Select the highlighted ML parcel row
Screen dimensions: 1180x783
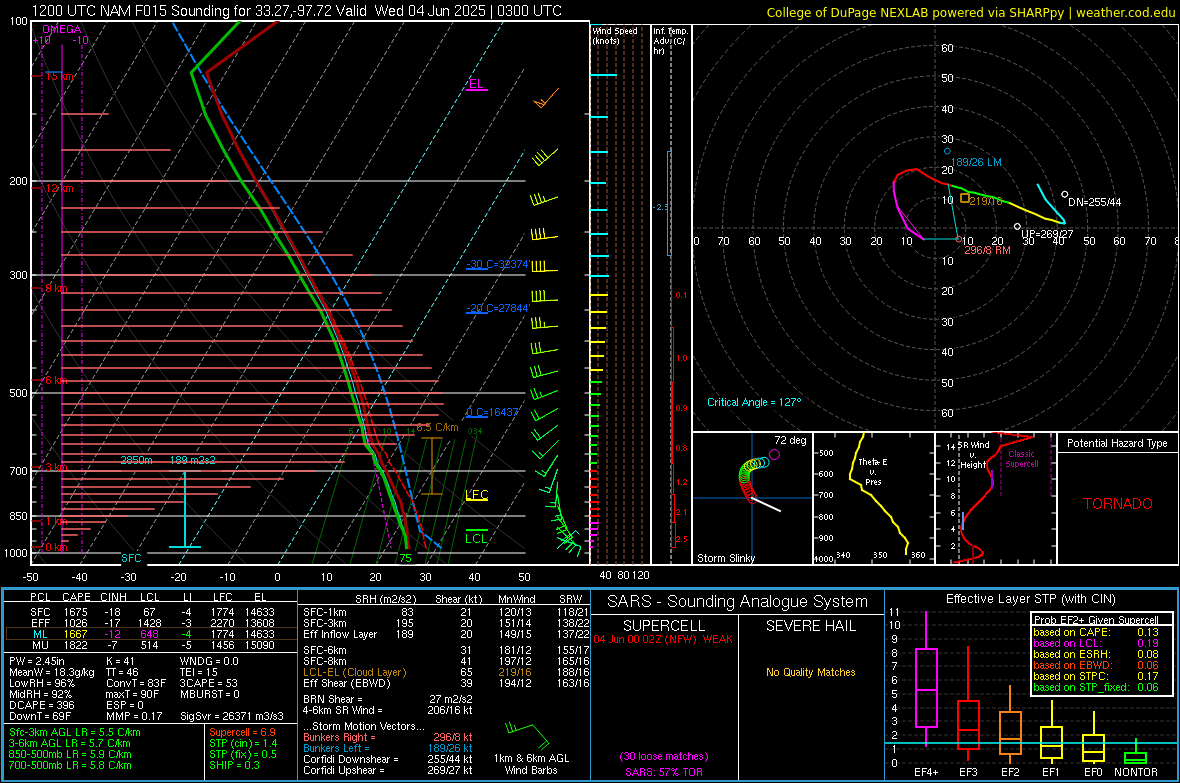tap(150, 634)
